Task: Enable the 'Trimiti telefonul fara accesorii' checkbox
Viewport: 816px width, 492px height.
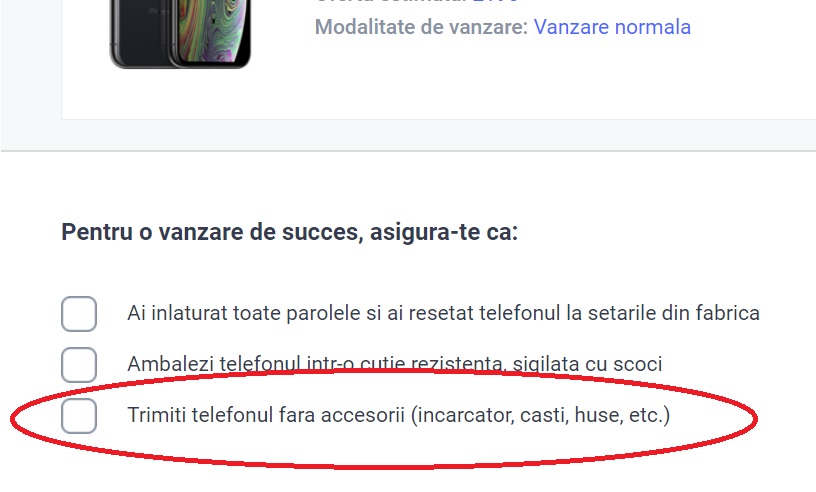Action: click(79, 416)
